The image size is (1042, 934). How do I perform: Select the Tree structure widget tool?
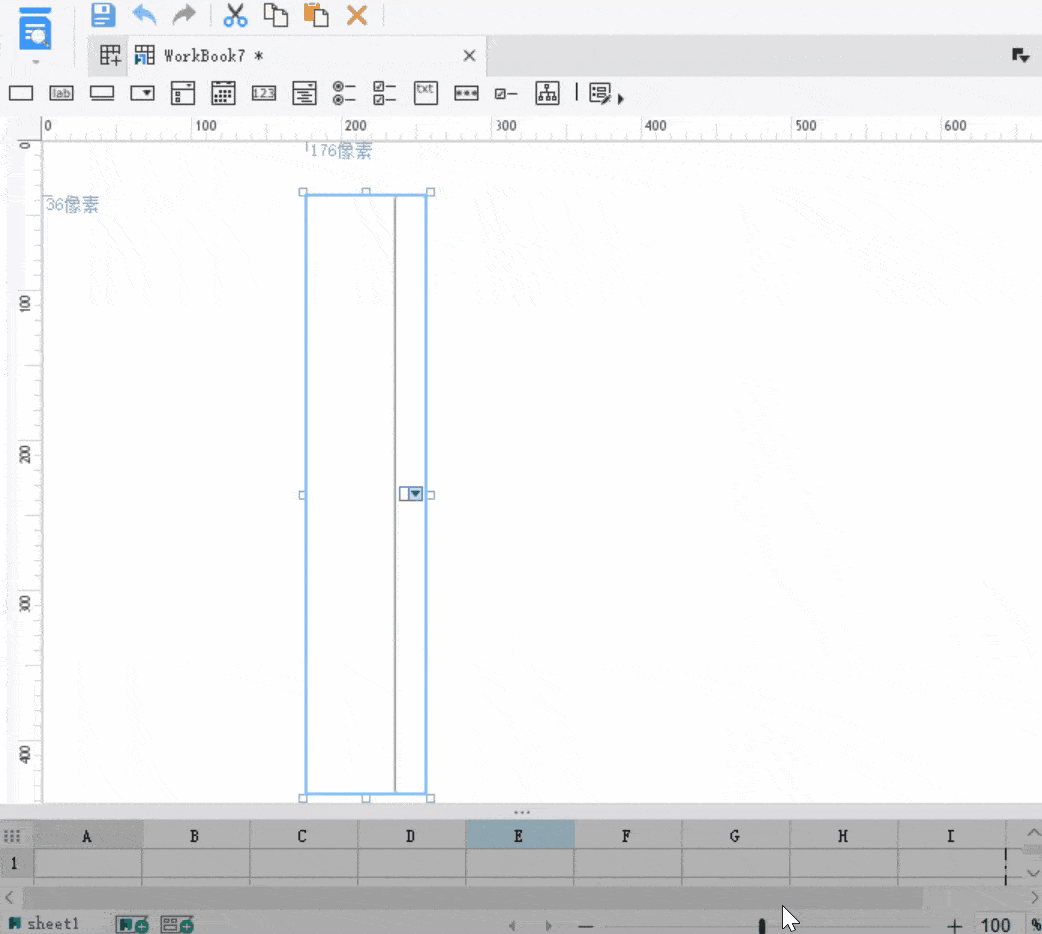coord(547,93)
